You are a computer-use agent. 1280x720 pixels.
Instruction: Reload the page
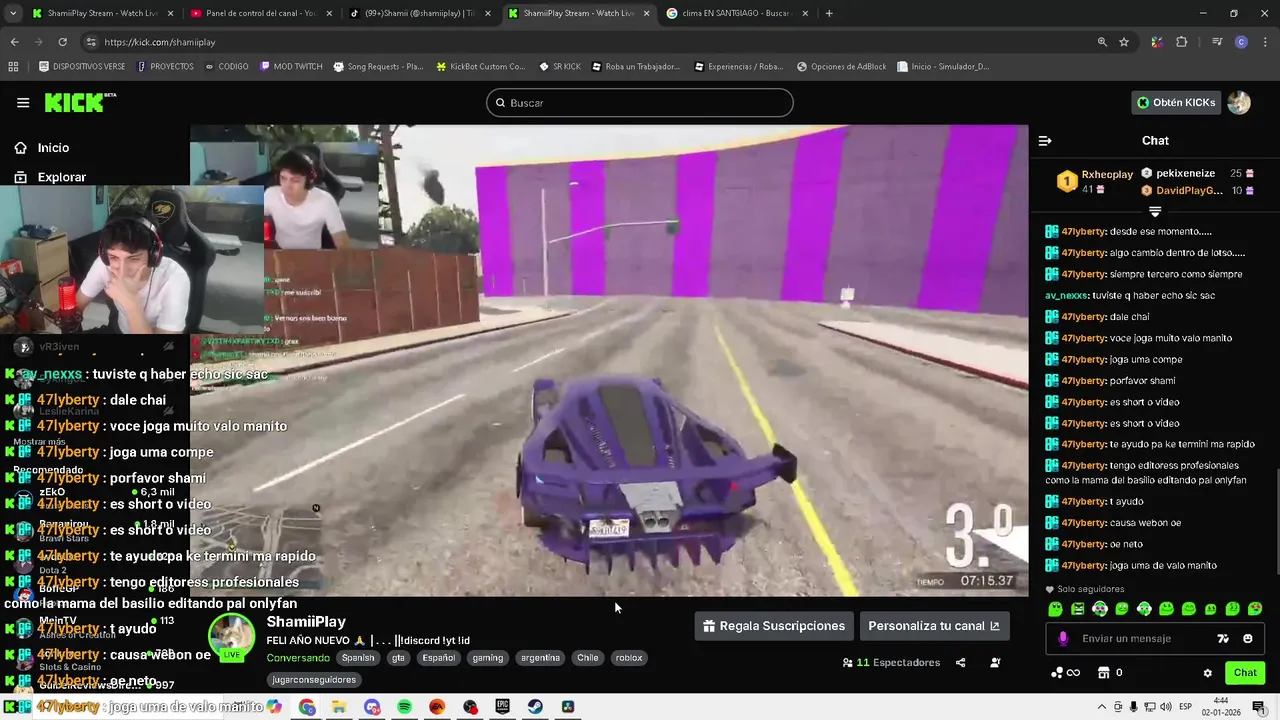pyautogui.click(x=62, y=42)
